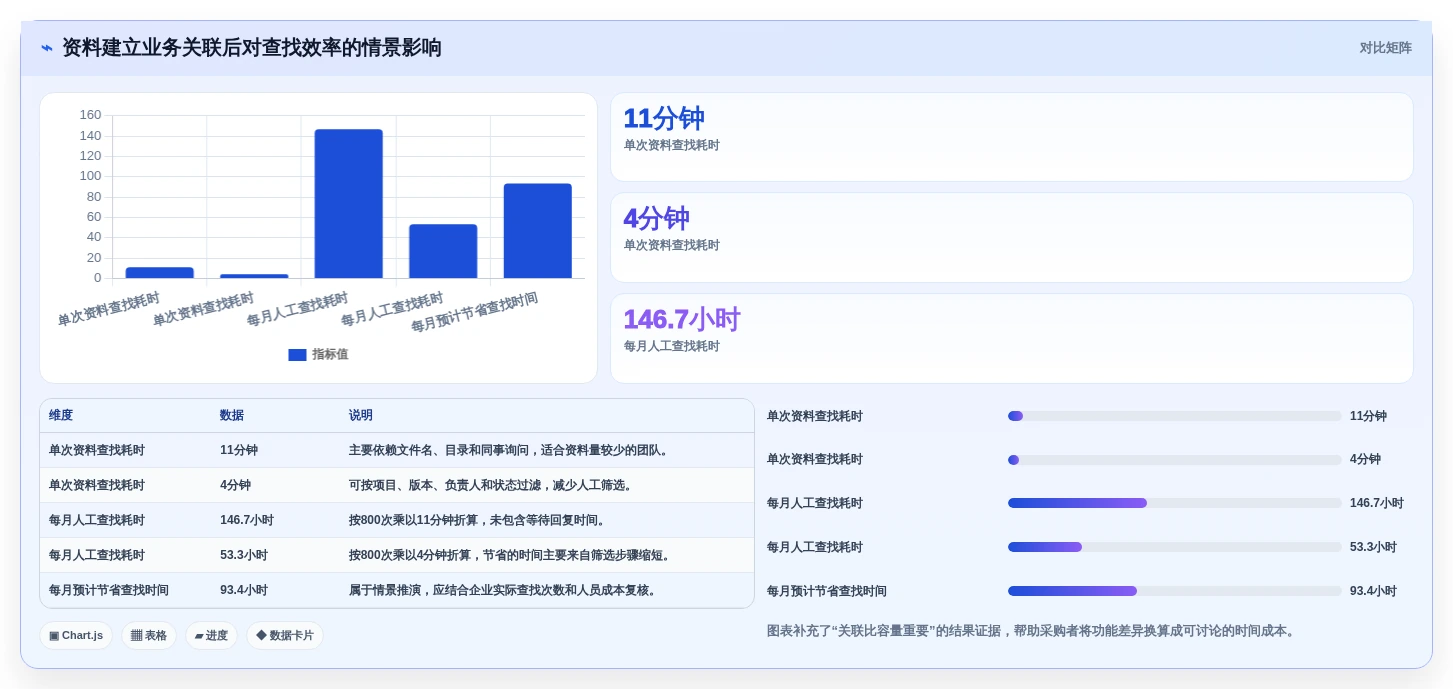
Task: Click the progress bar labeled 53.3小时
Action: (x=1175, y=547)
